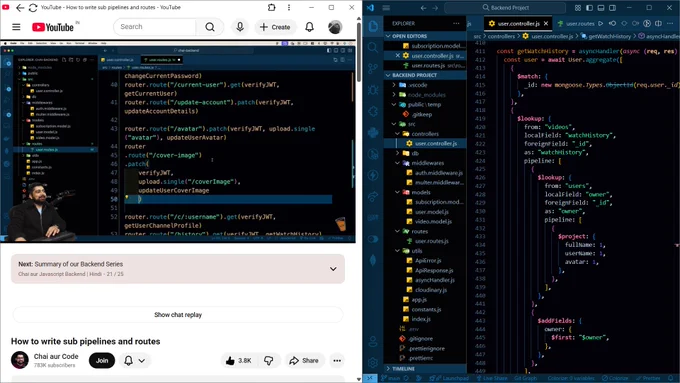The image size is (680, 383).
Task: Expand the node_modules folder
Action: [x=425, y=95]
